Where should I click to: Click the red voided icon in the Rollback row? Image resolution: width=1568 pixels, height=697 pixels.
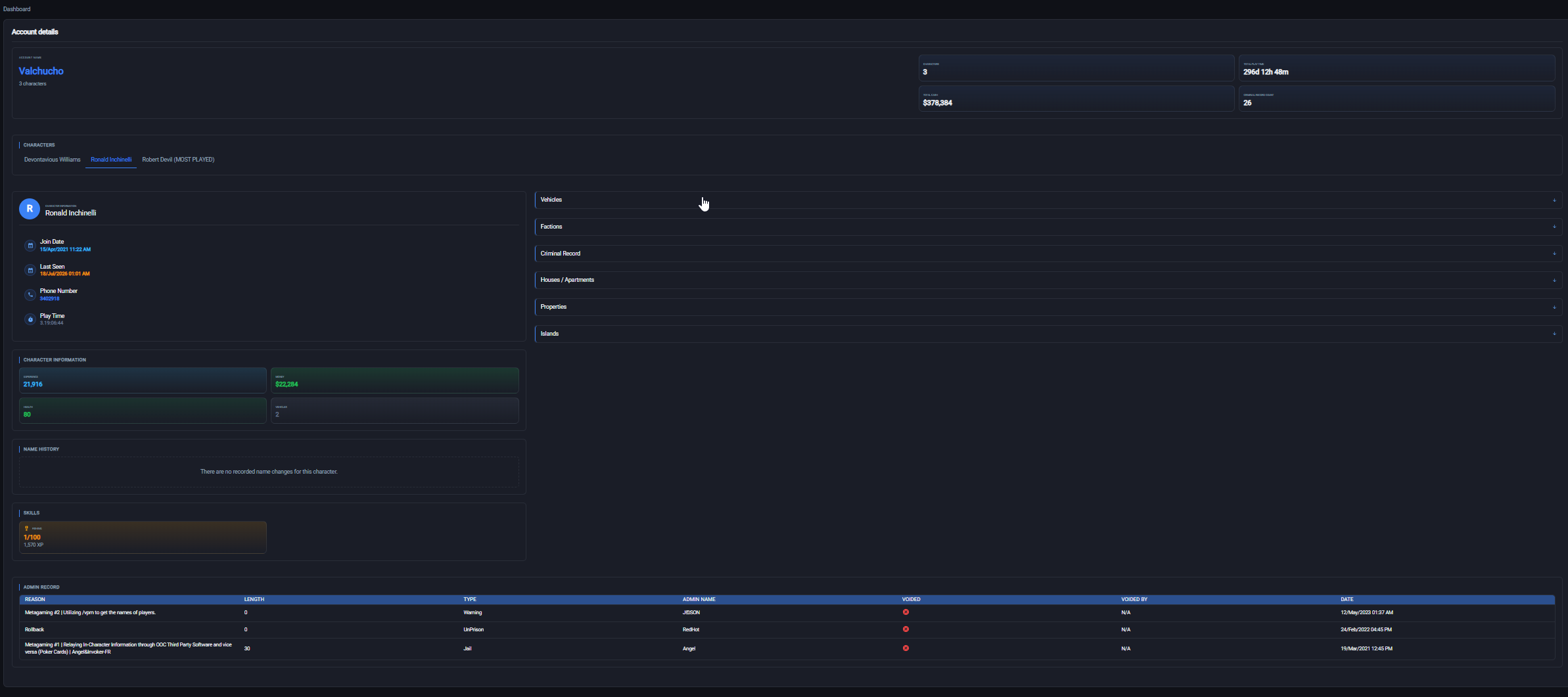(906, 629)
